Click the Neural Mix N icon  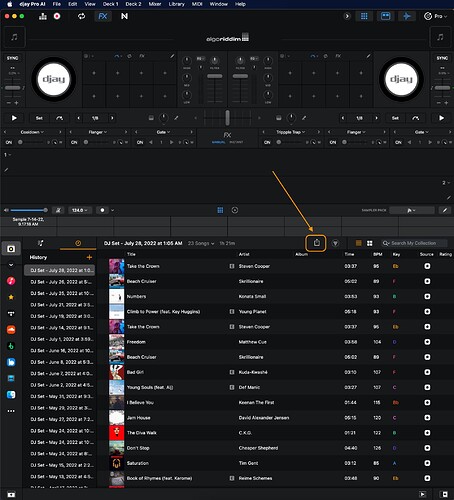click(x=124, y=16)
